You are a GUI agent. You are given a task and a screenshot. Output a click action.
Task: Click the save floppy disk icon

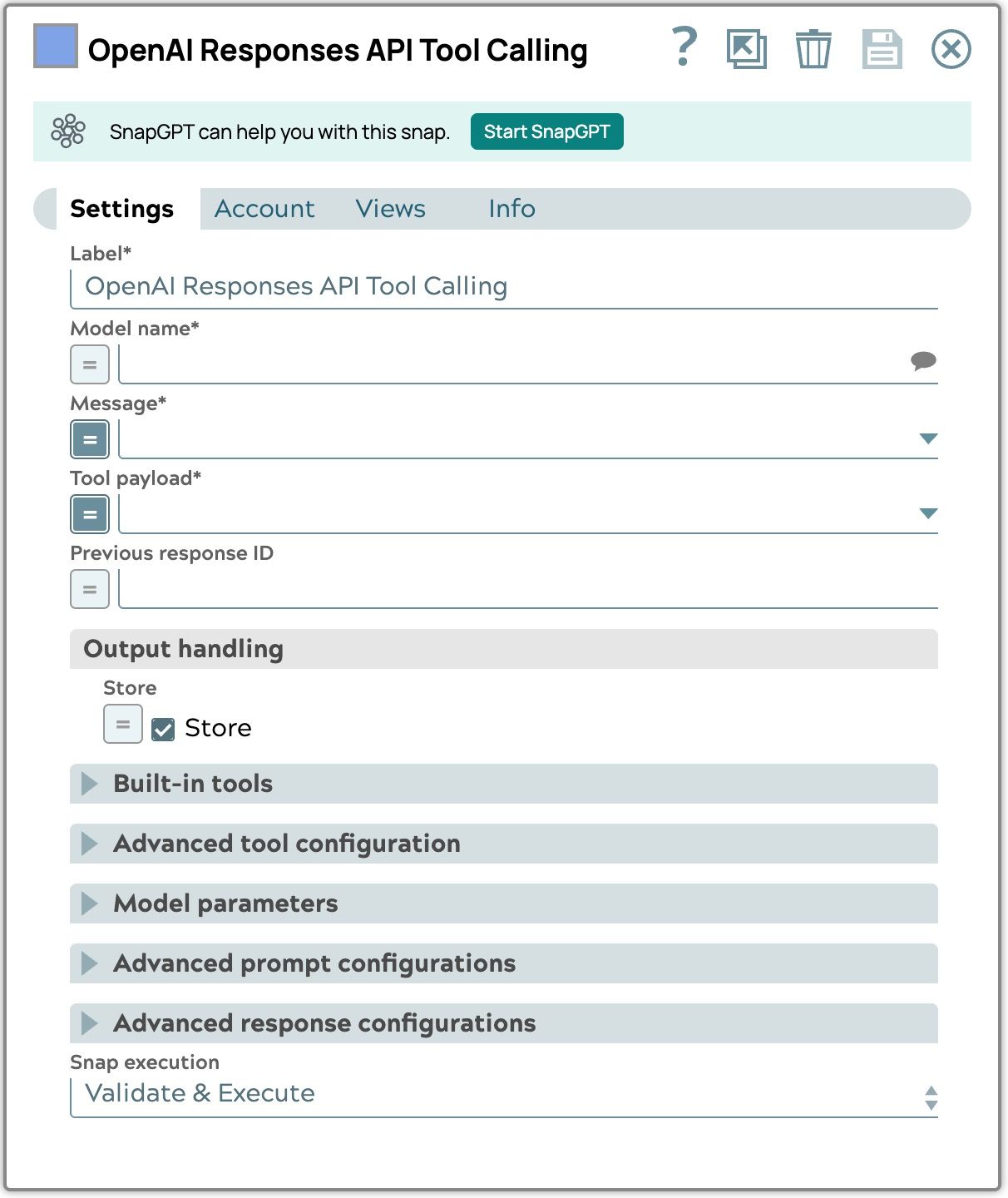click(x=882, y=49)
